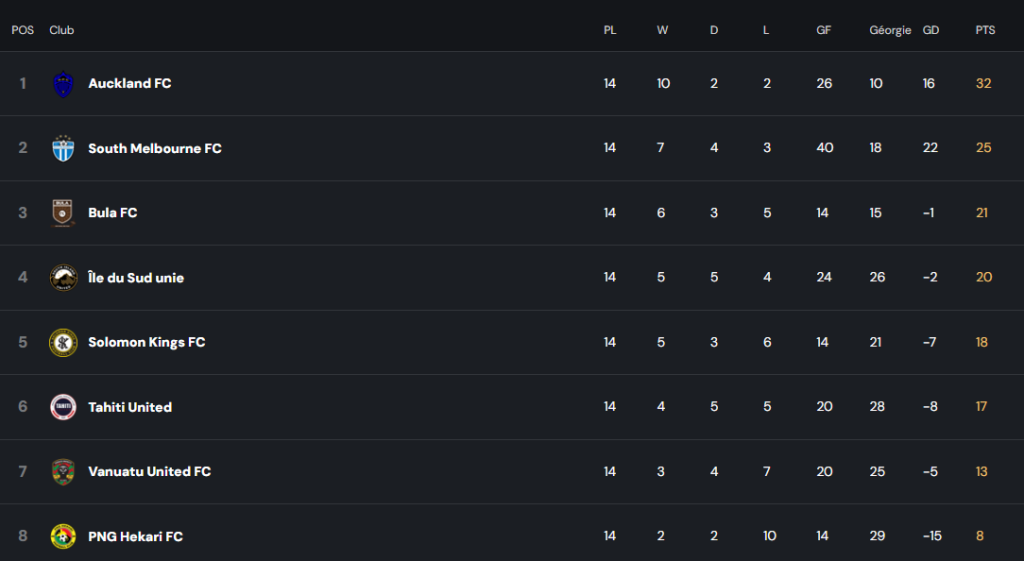Click the Vanuatu United FC crest

[x=63, y=472]
